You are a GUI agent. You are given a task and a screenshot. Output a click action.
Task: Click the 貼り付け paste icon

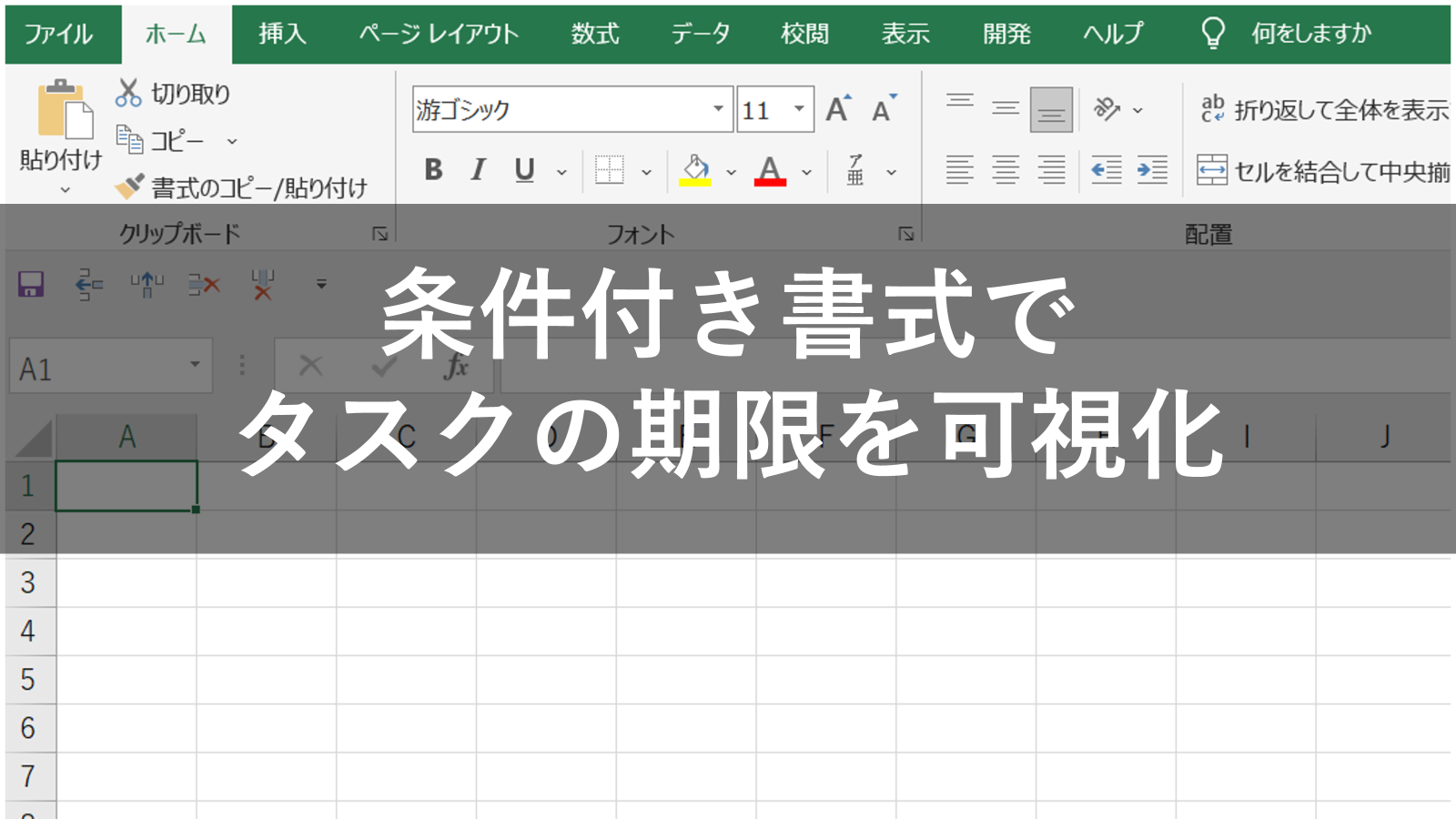64,109
